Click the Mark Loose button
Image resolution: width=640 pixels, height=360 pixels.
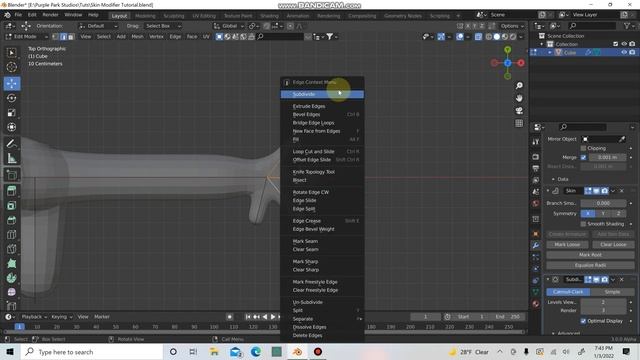(x=567, y=244)
